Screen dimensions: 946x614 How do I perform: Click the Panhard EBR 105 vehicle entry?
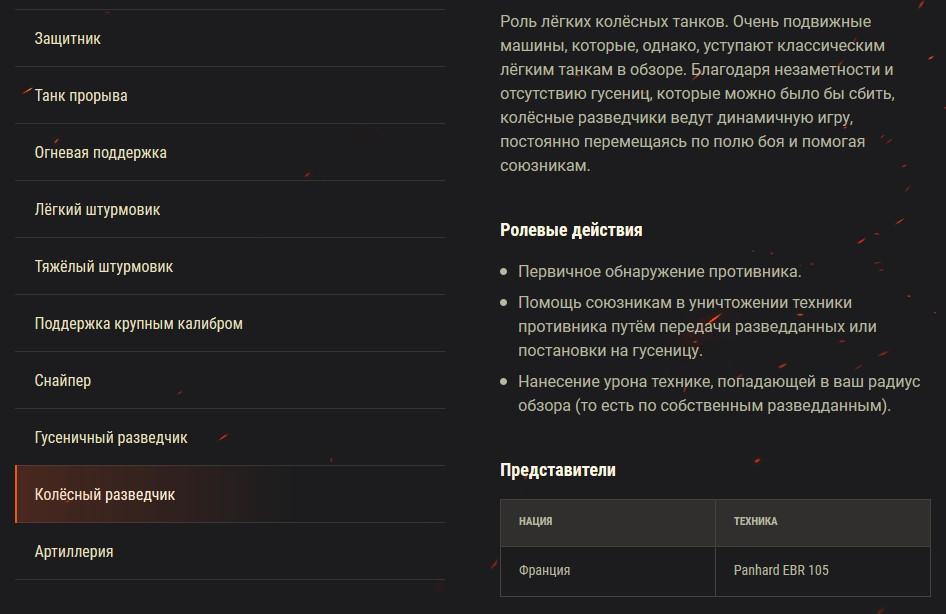(x=781, y=570)
